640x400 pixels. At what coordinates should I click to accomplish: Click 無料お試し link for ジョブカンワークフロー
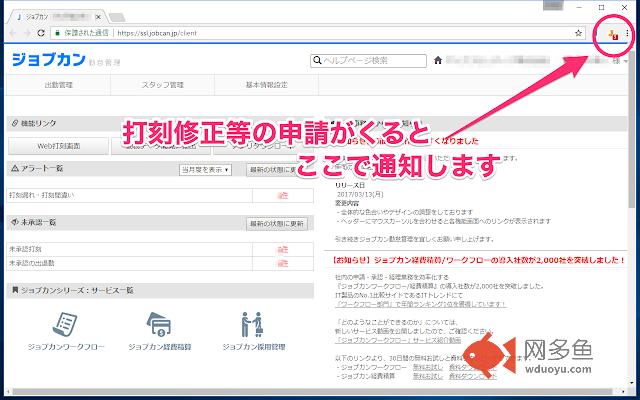click(x=427, y=368)
